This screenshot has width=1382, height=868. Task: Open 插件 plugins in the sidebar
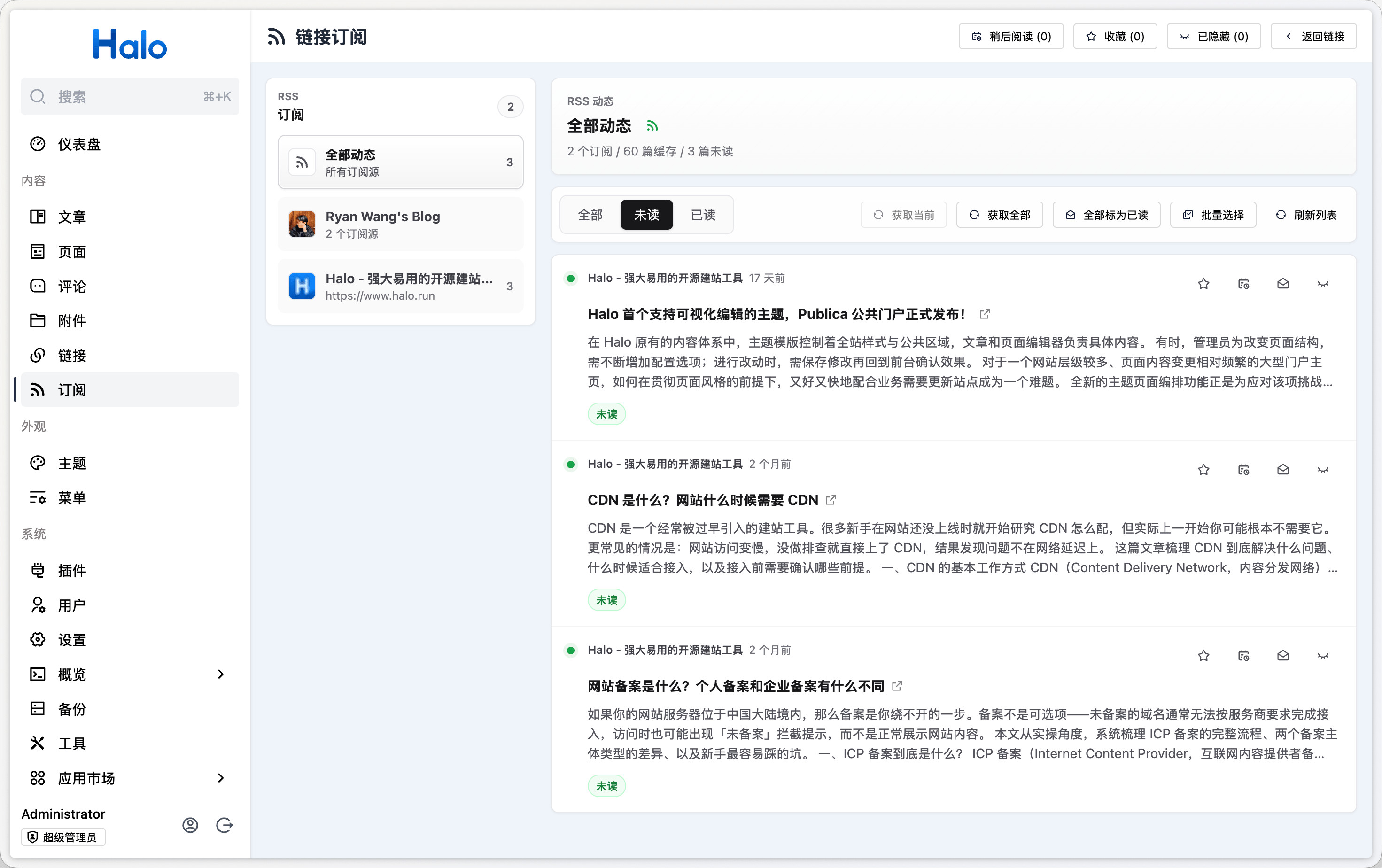coord(130,570)
